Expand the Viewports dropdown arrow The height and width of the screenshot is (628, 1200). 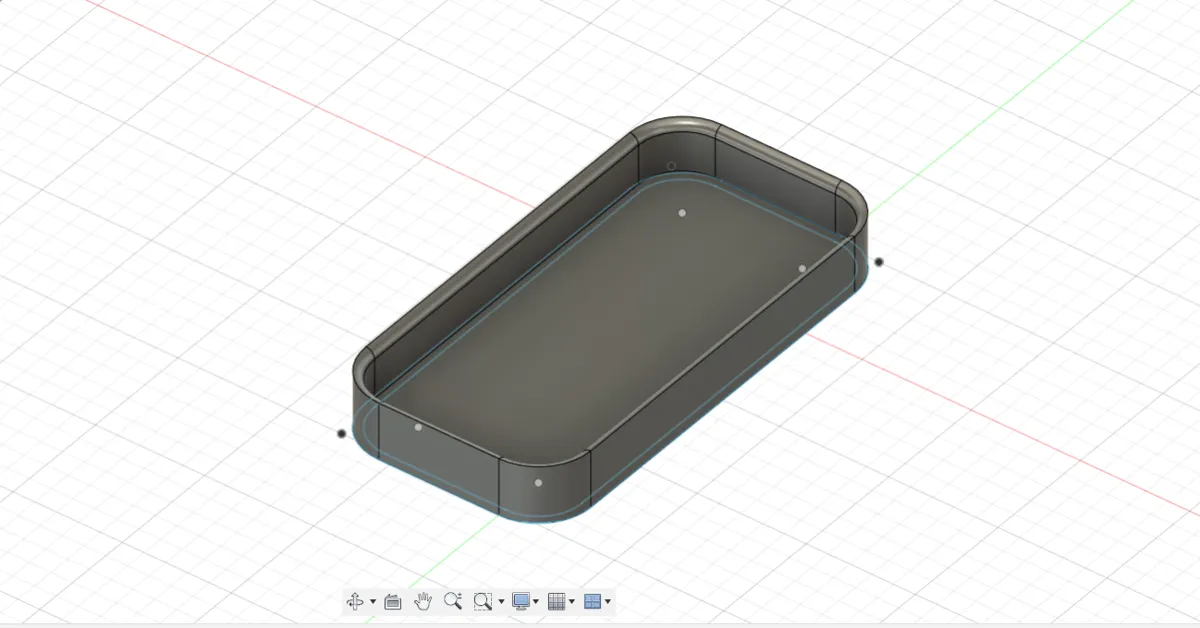(609, 602)
